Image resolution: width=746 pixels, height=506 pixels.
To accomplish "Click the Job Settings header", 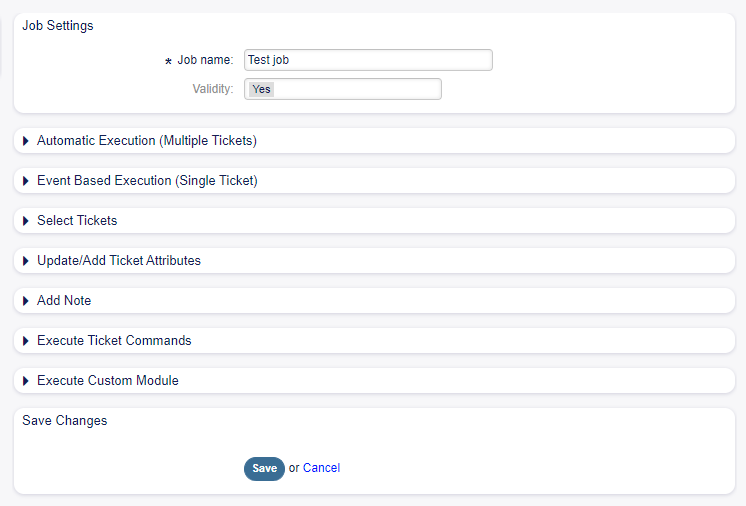I will 58,26.
